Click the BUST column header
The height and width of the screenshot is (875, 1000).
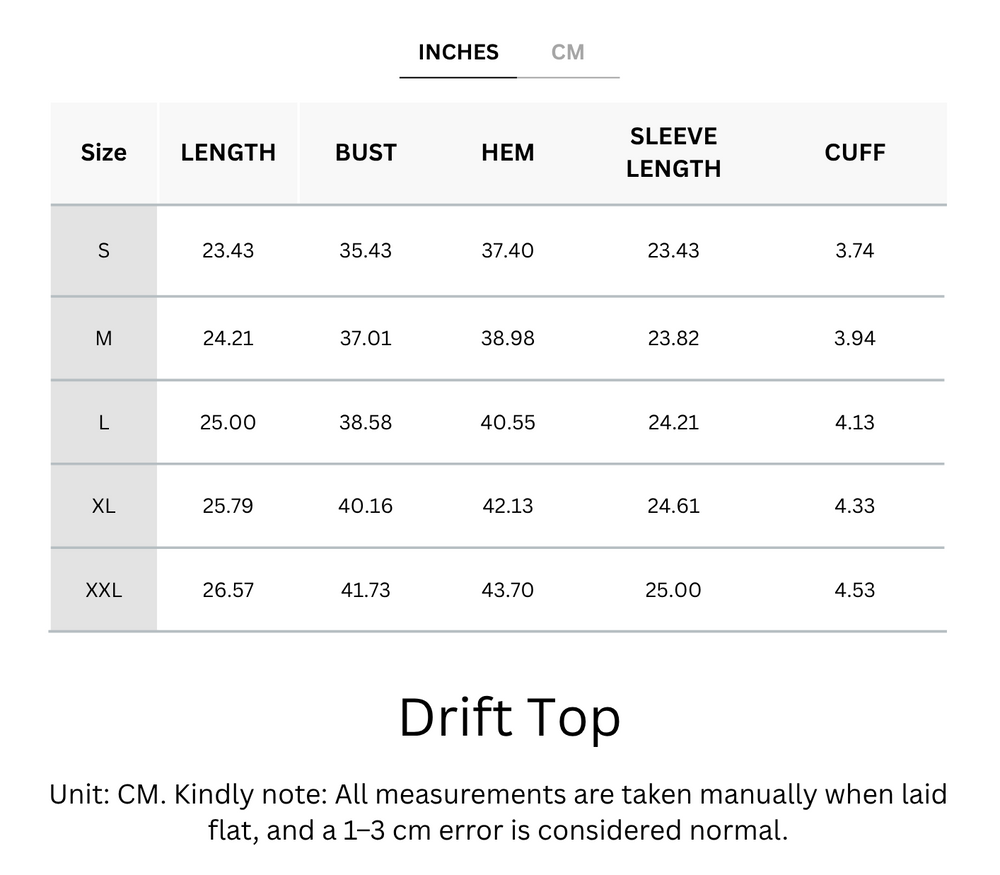coord(366,152)
